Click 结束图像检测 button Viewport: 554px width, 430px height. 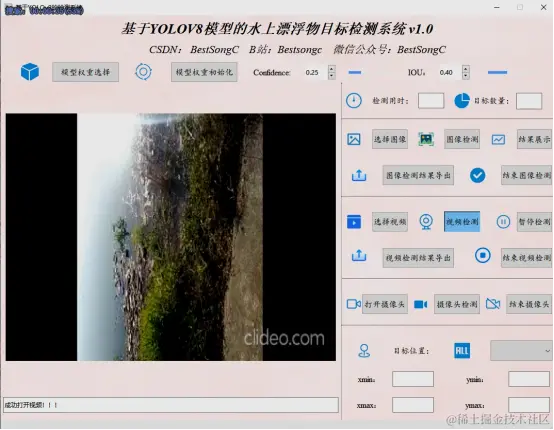point(527,175)
